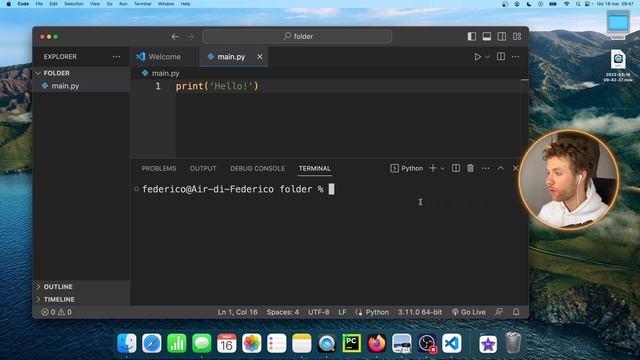Viewport: 640px width, 360px height.
Task: Open notifications bell icon
Action: [516, 312]
